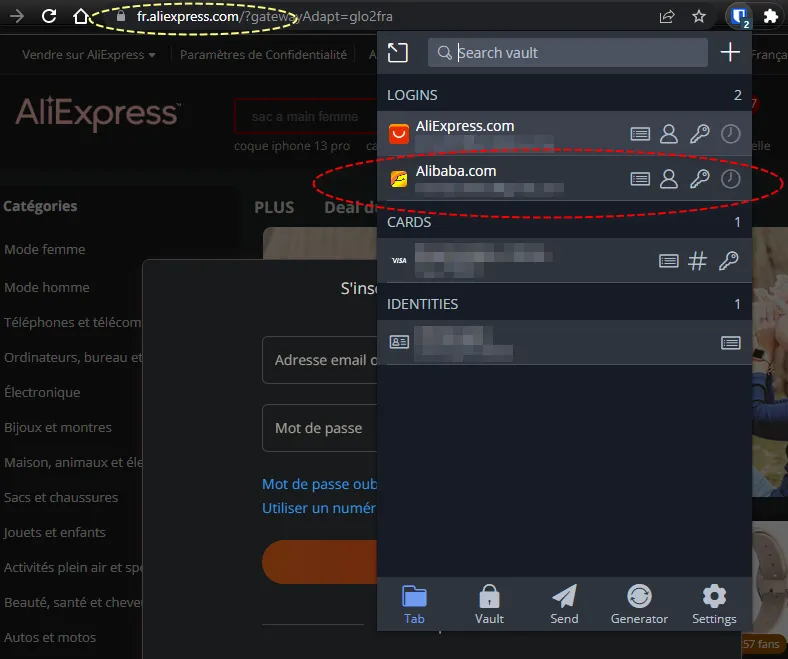Viewport: 788px width, 659px height.
Task: Open the Électronique category
Action: (x=42, y=392)
